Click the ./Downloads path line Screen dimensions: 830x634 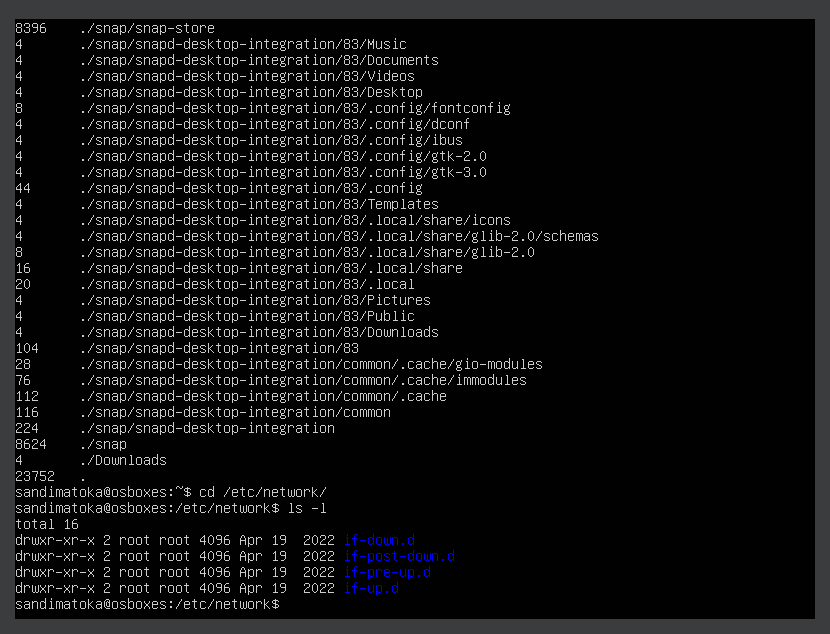(91, 460)
